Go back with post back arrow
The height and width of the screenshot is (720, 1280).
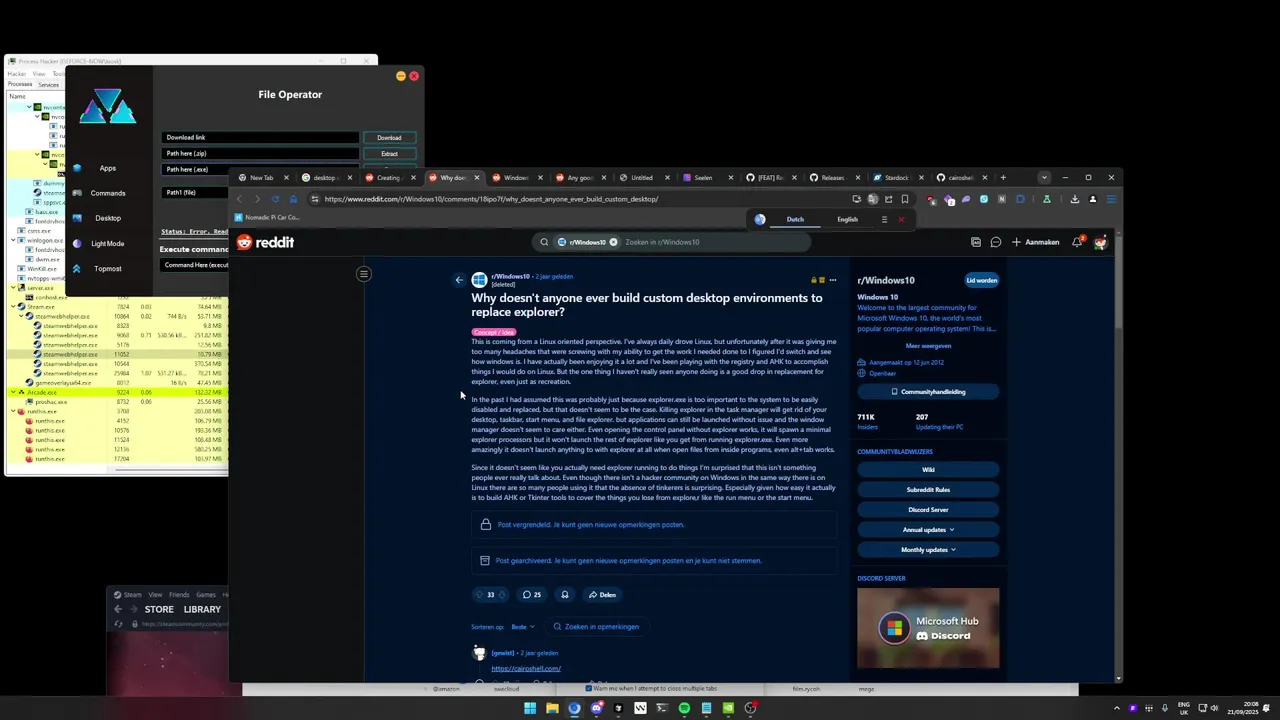coord(459,280)
